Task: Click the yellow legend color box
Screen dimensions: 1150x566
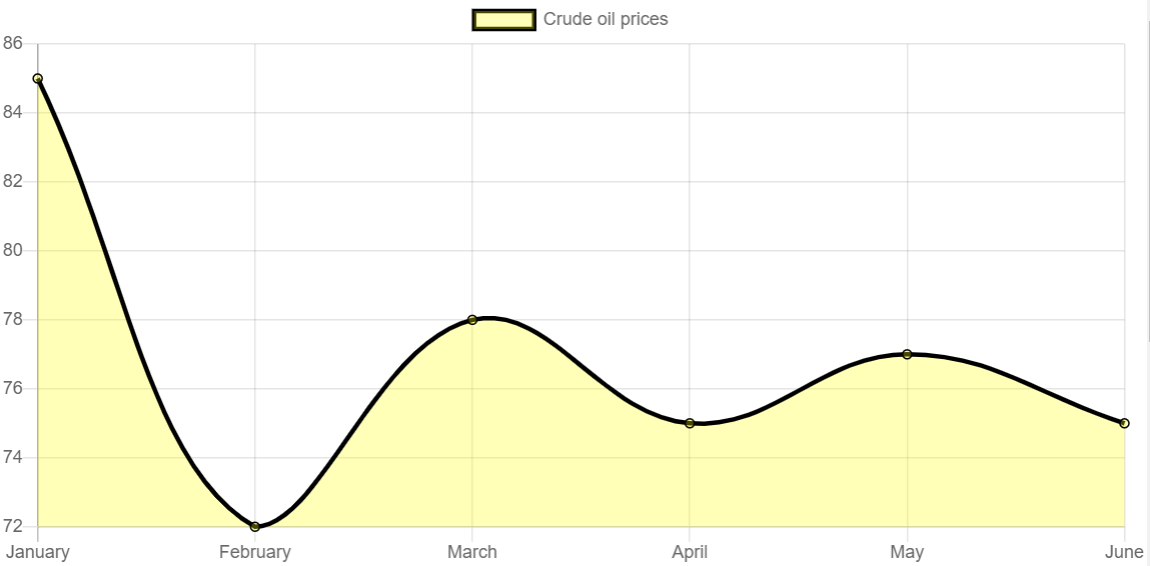Action: [503, 20]
